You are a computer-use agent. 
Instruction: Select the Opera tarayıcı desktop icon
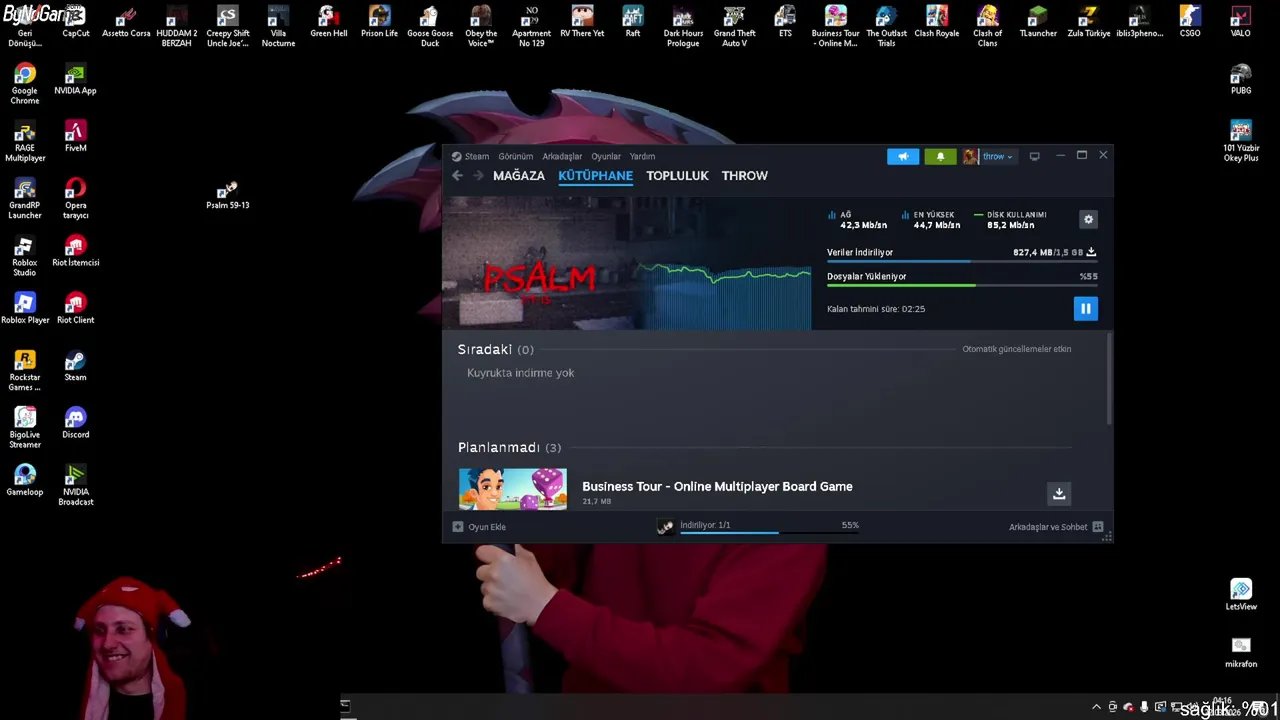pos(75,199)
